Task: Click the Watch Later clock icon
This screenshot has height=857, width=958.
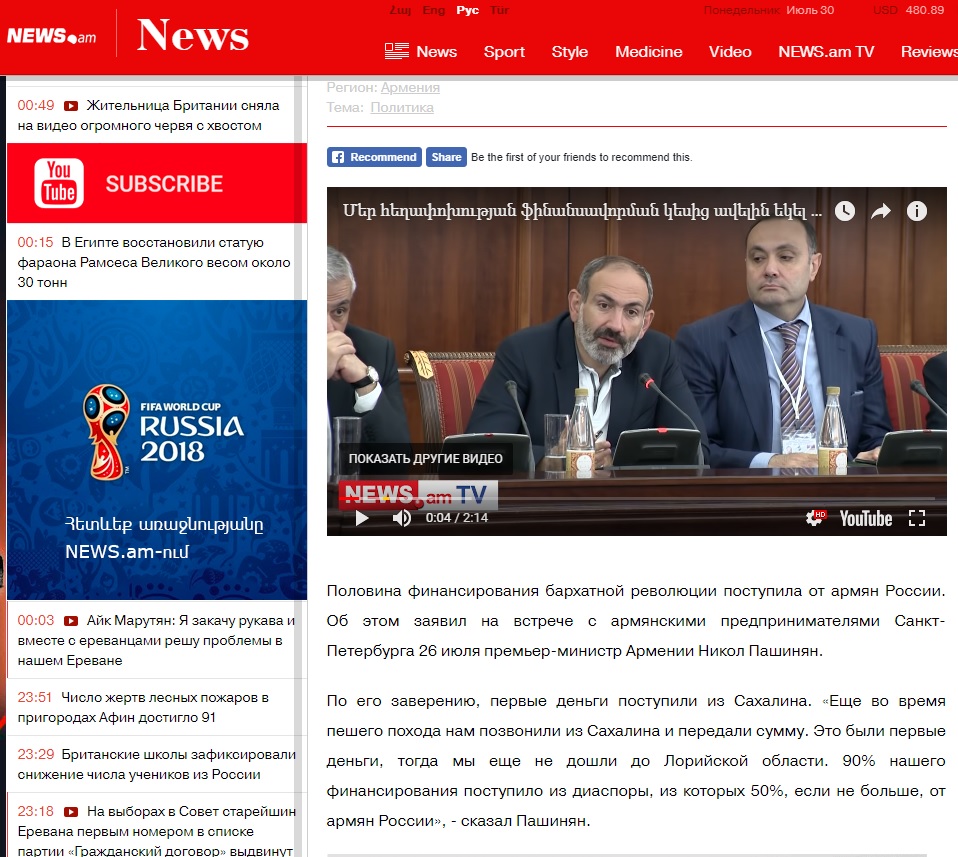Action: 845,211
